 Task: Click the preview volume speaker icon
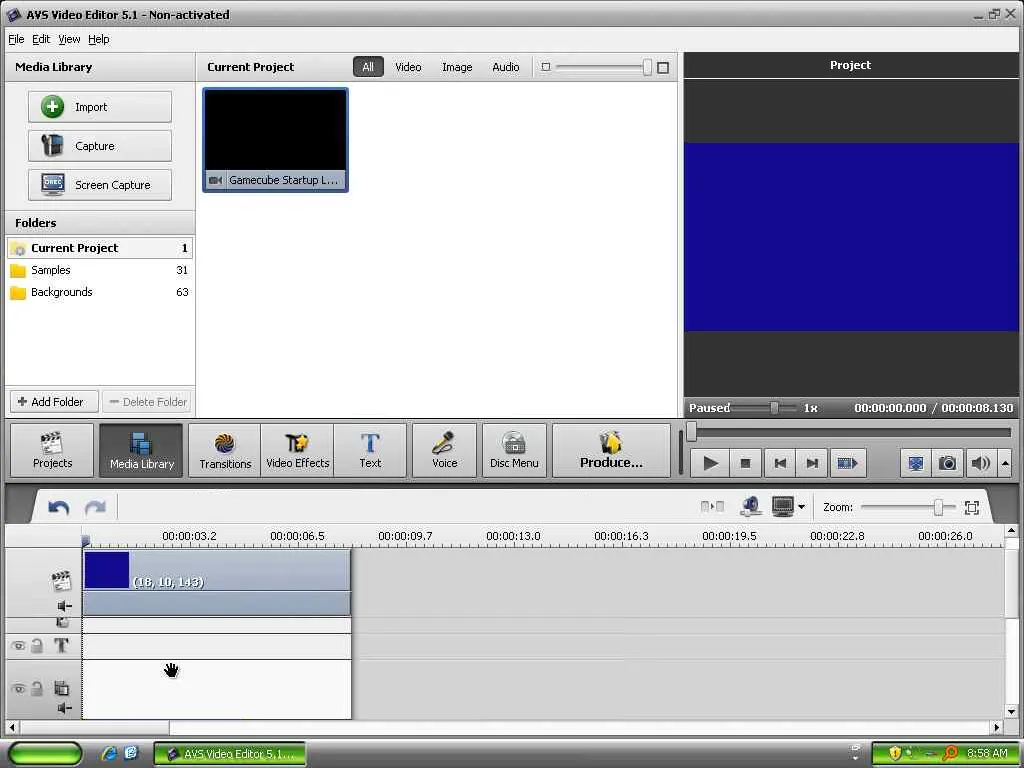click(x=981, y=464)
